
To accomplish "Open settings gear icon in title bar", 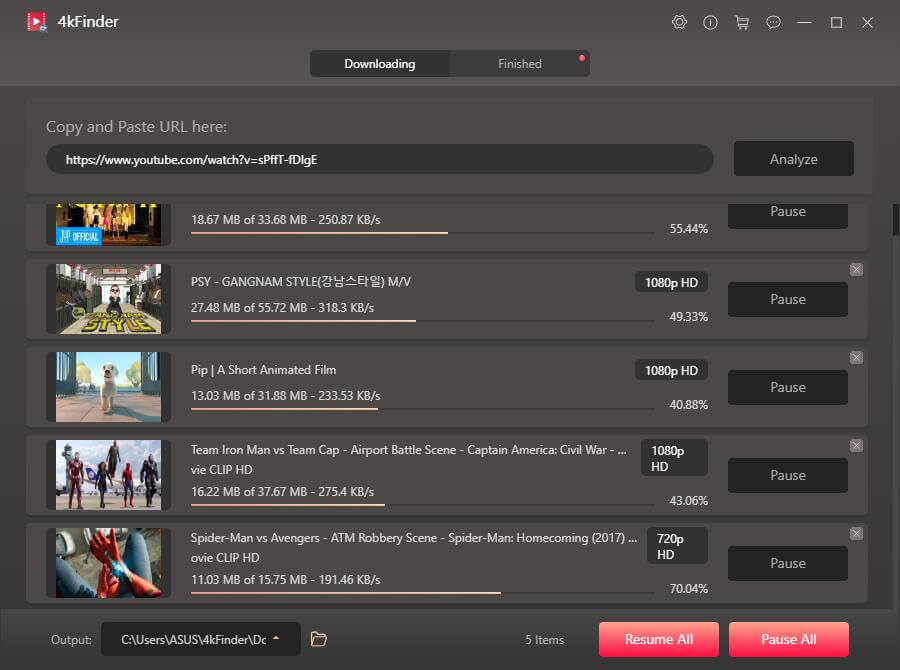I will pyautogui.click(x=680, y=22).
